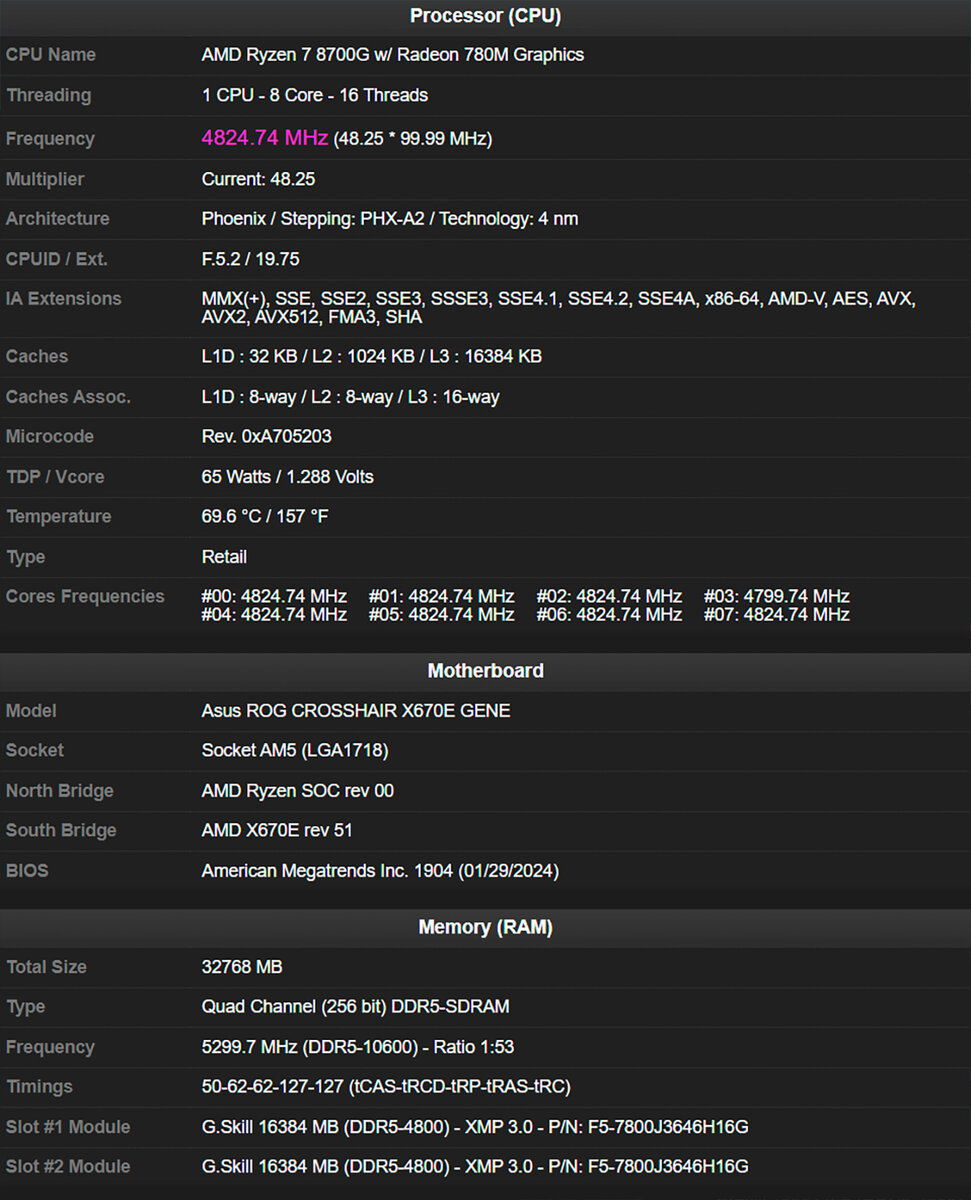Click the CPUID value 'F.5.2 / 19.75'
Screen dimensions: 971x1200
pyautogui.click(x=251, y=259)
